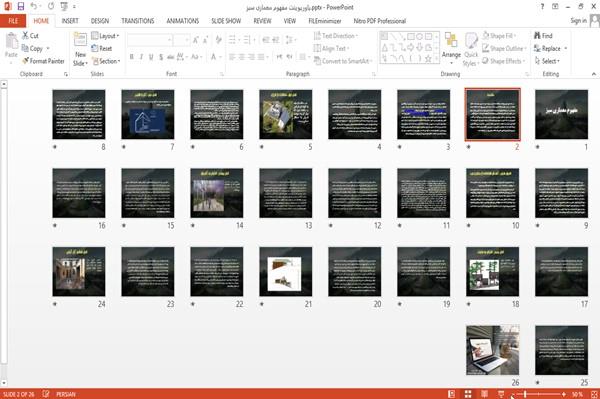Image resolution: width=600 pixels, height=399 pixels.
Task: Click spell check icon in status bar
Action: (46, 394)
